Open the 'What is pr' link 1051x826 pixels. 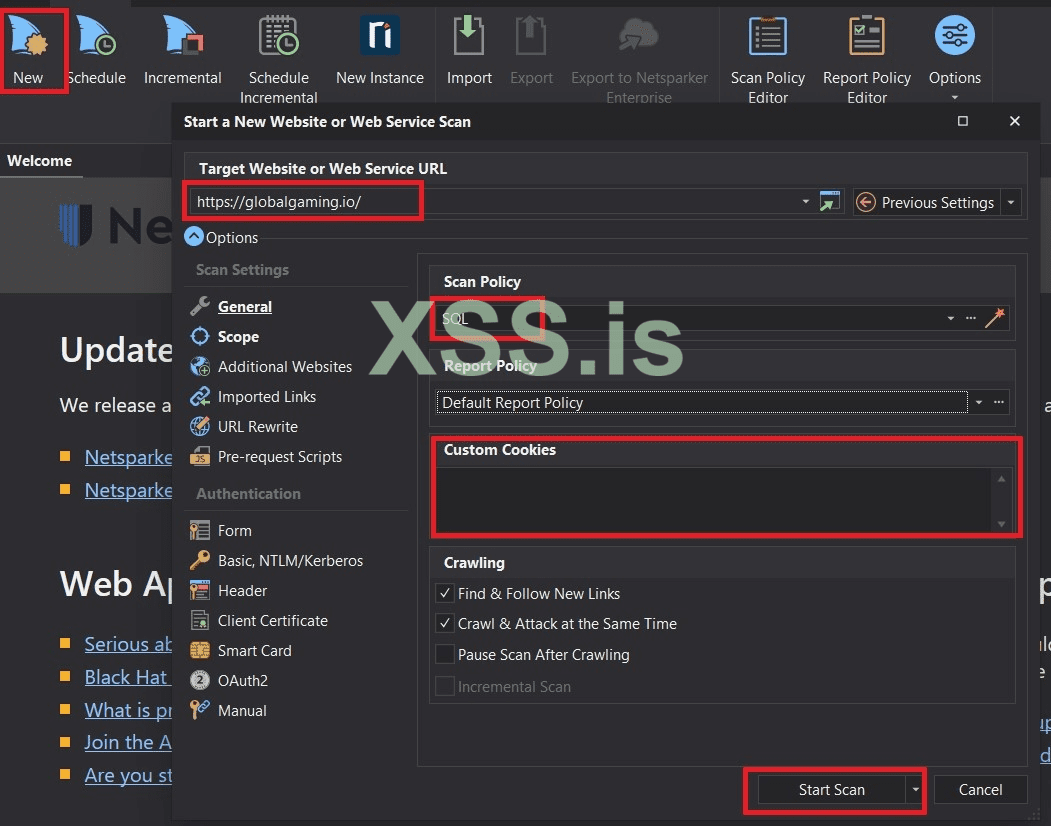[x=128, y=710]
